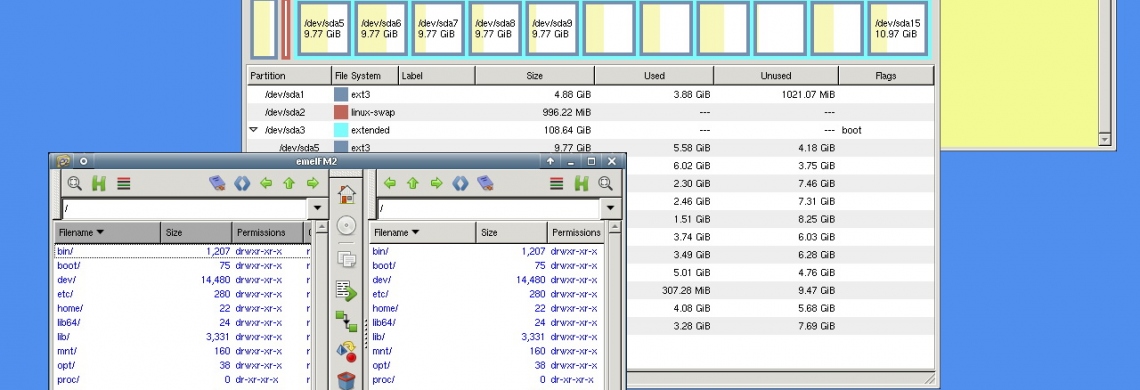Sort left pane by Filename column
Viewport: 1140px width, 390px height.
tap(108, 233)
